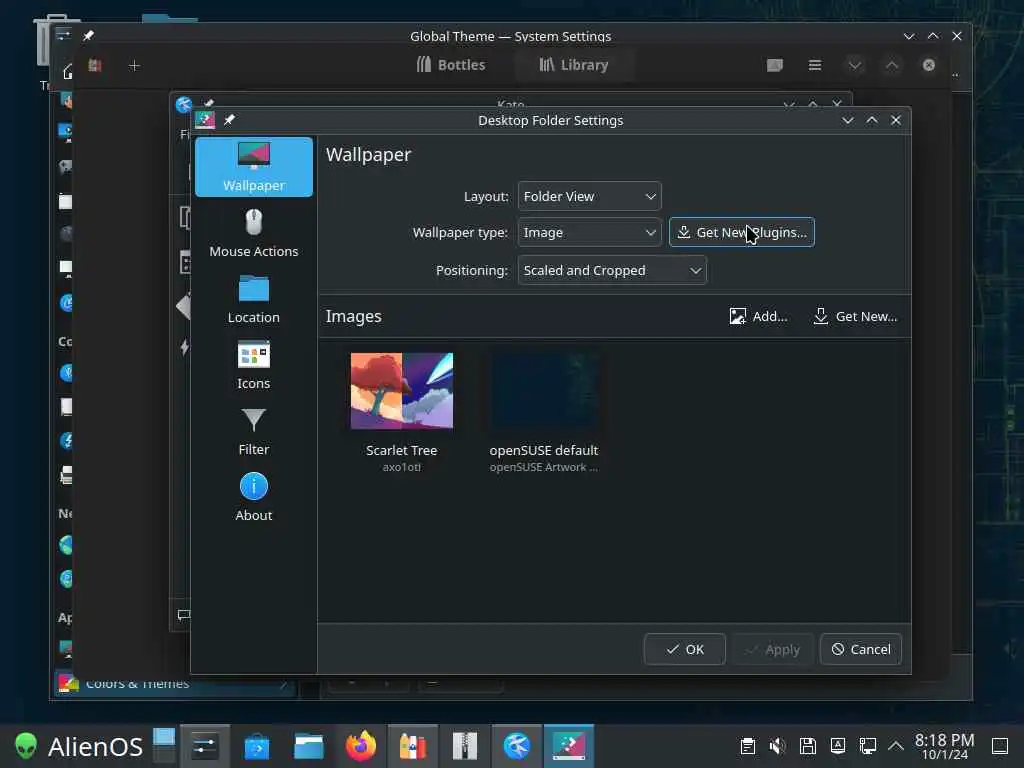Open the hamburger menu in Bottles window

[814, 65]
